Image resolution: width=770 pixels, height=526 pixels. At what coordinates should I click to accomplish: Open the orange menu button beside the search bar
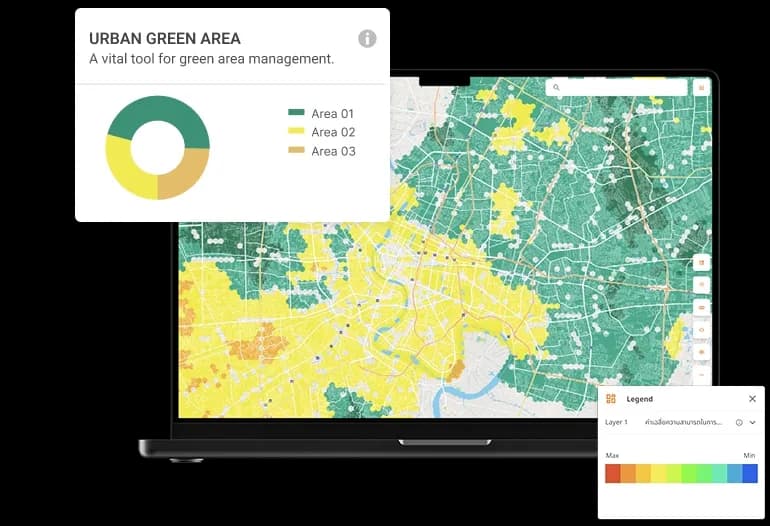701,87
